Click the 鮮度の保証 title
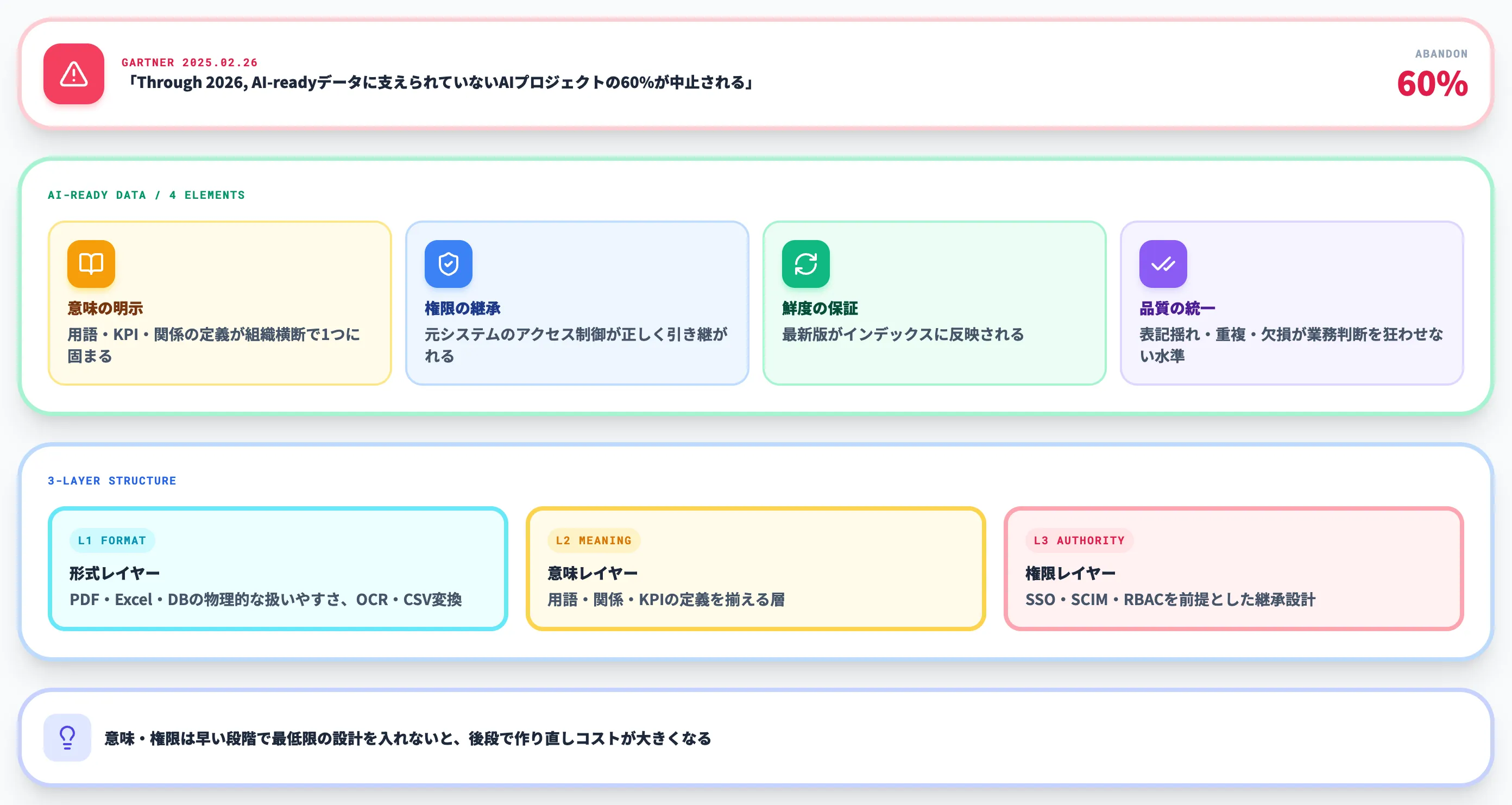 (x=820, y=309)
